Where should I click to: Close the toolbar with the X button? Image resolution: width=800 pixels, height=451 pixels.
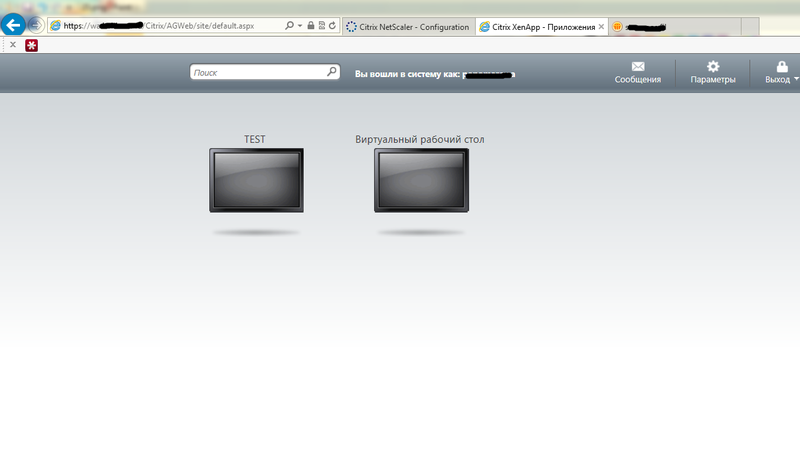coord(13,45)
